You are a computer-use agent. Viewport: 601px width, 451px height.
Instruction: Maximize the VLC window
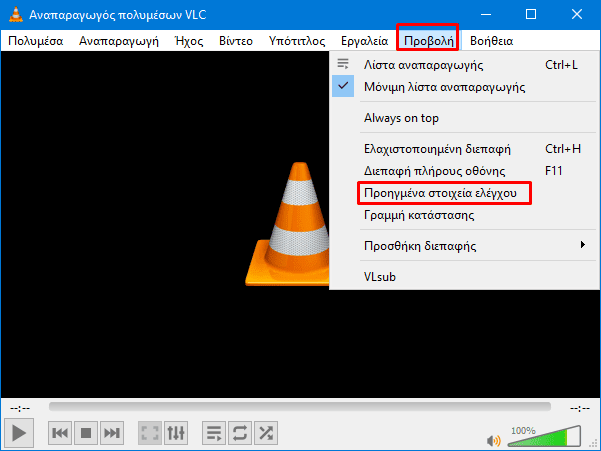coord(531,15)
